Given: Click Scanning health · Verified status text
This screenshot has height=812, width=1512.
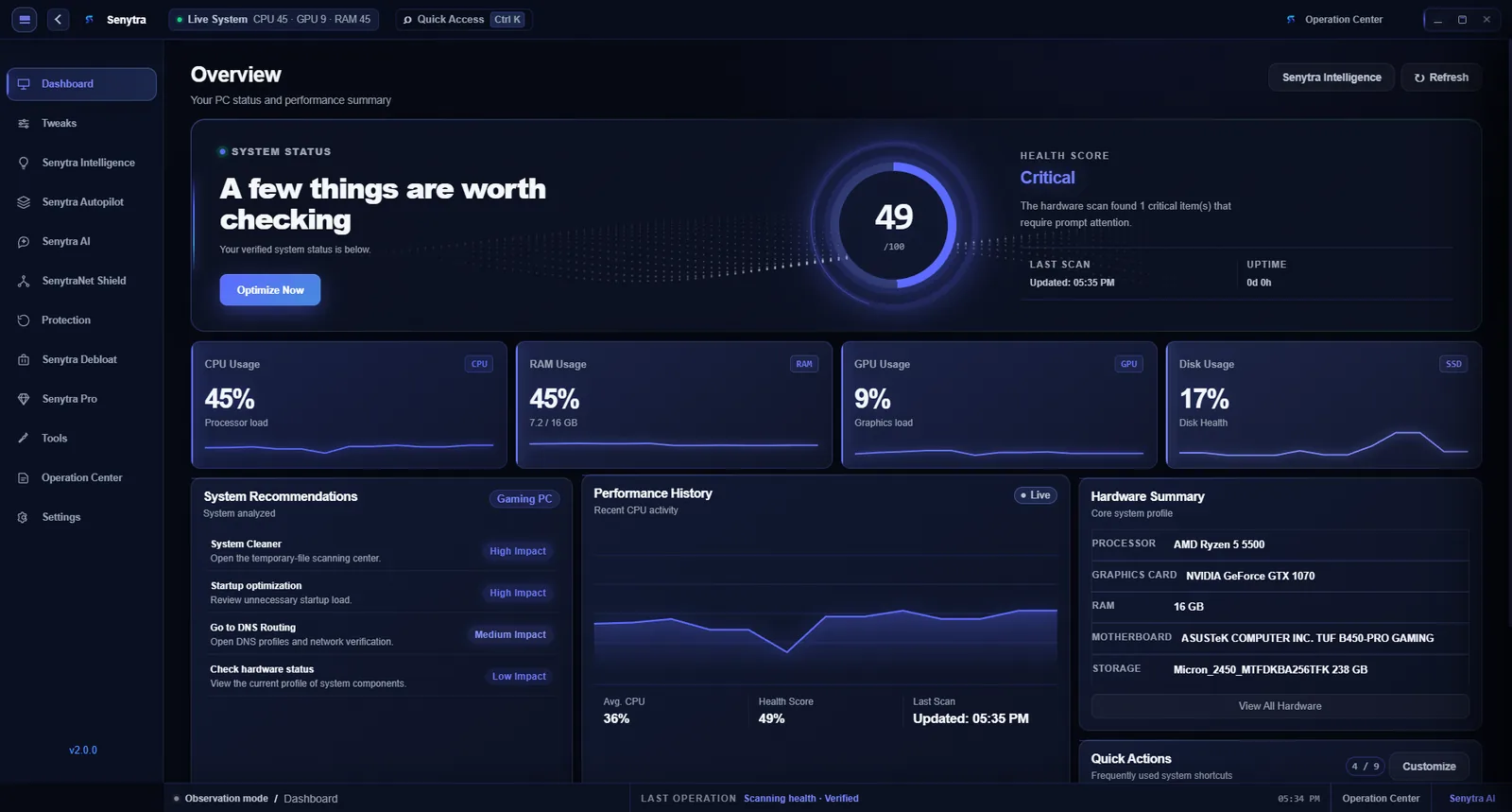Looking at the screenshot, I should click(801, 799).
